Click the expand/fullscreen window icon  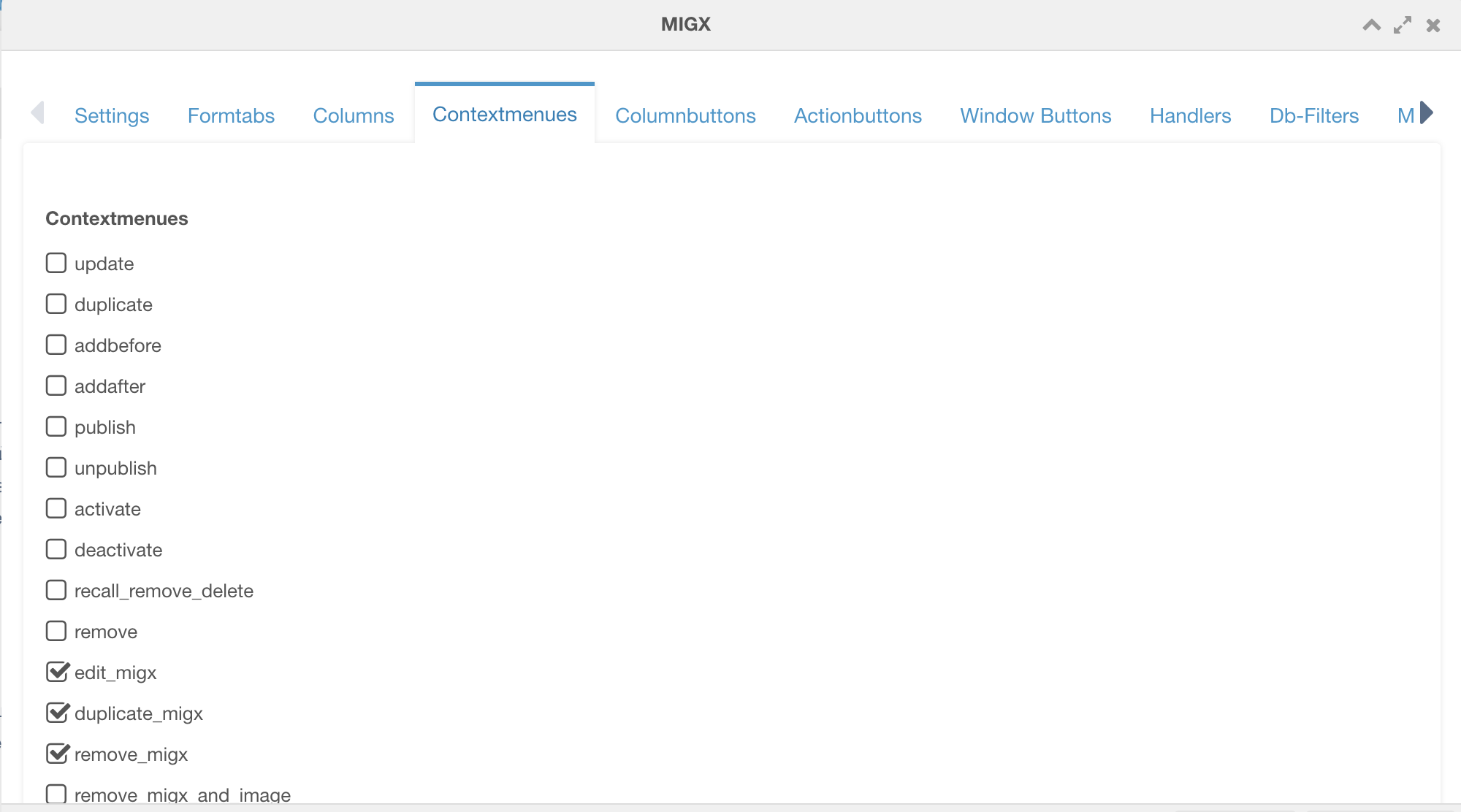pos(1402,25)
